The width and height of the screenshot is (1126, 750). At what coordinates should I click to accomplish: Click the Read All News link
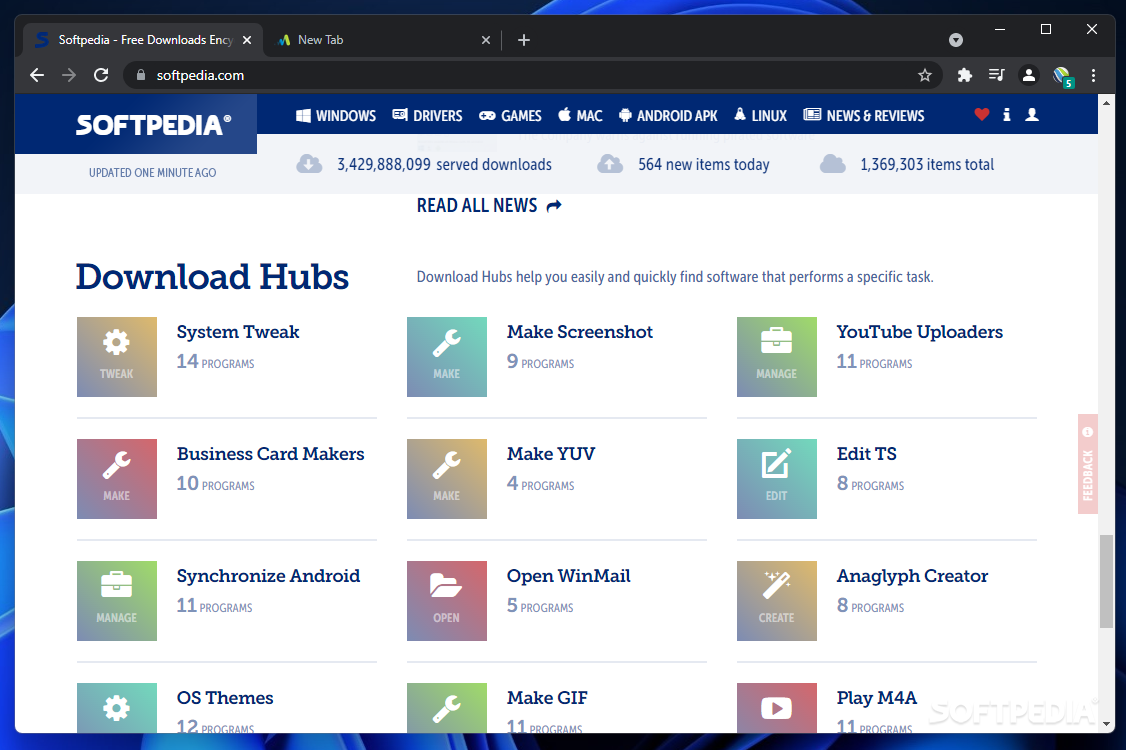(x=489, y=205)
